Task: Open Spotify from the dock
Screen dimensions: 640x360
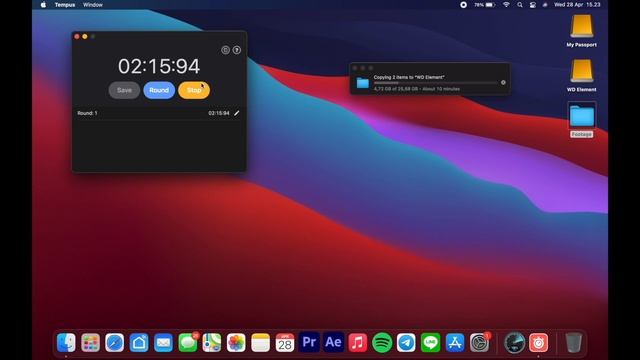Action: (382, 342)
